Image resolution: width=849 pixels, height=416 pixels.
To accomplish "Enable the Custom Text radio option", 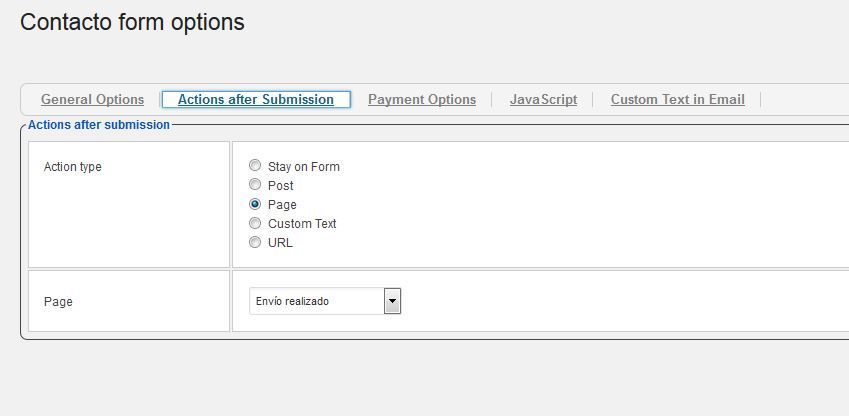I will coord(254,223).
